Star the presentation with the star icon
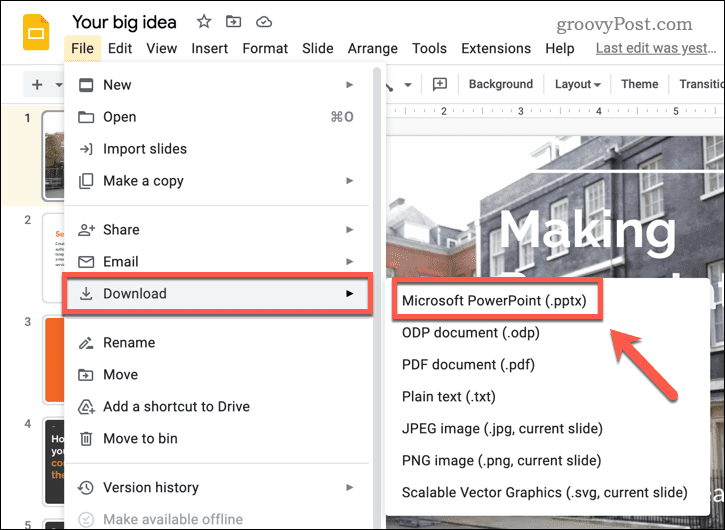The width and height of the screenshot is (725, 530). coord(204,21)
